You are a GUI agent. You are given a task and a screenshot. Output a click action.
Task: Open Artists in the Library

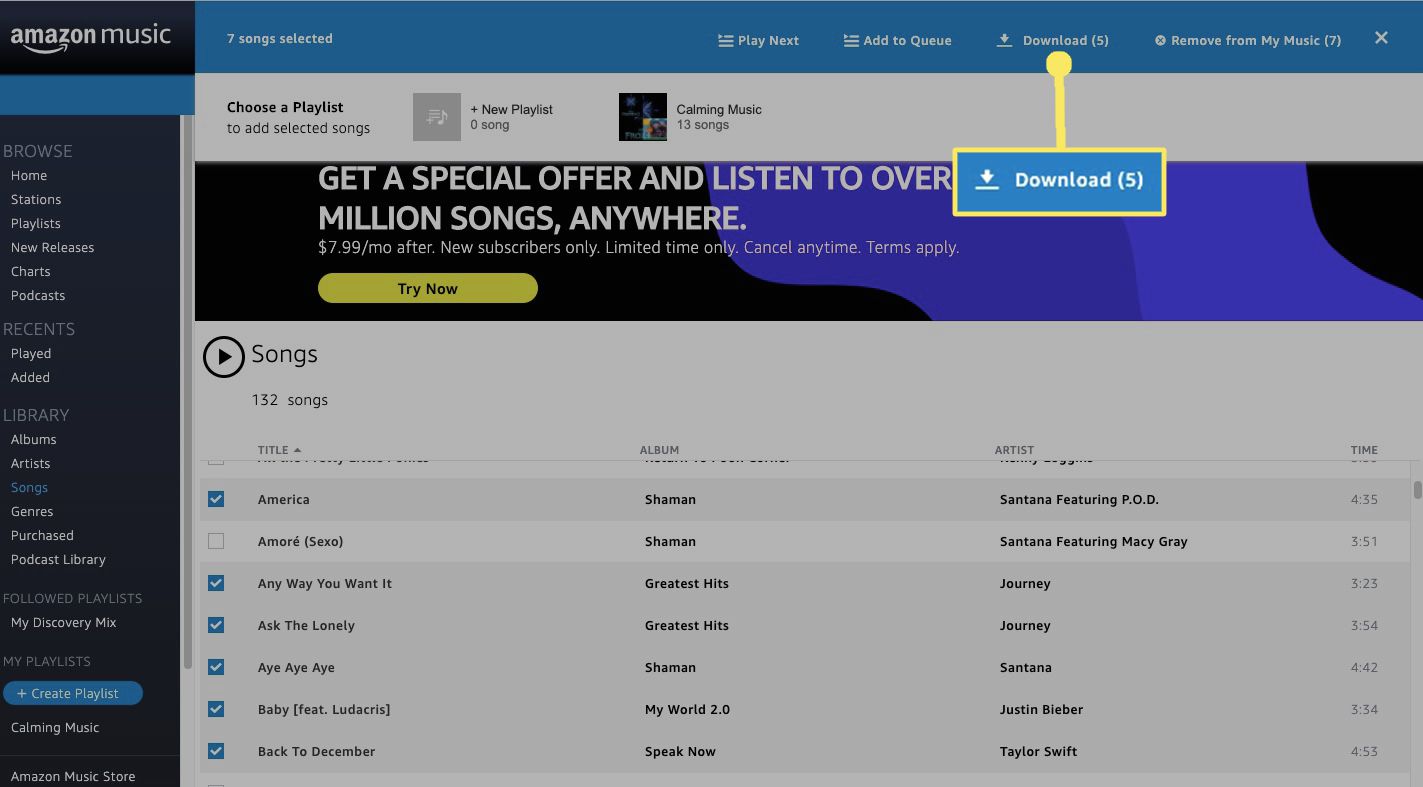click(30, 464)
